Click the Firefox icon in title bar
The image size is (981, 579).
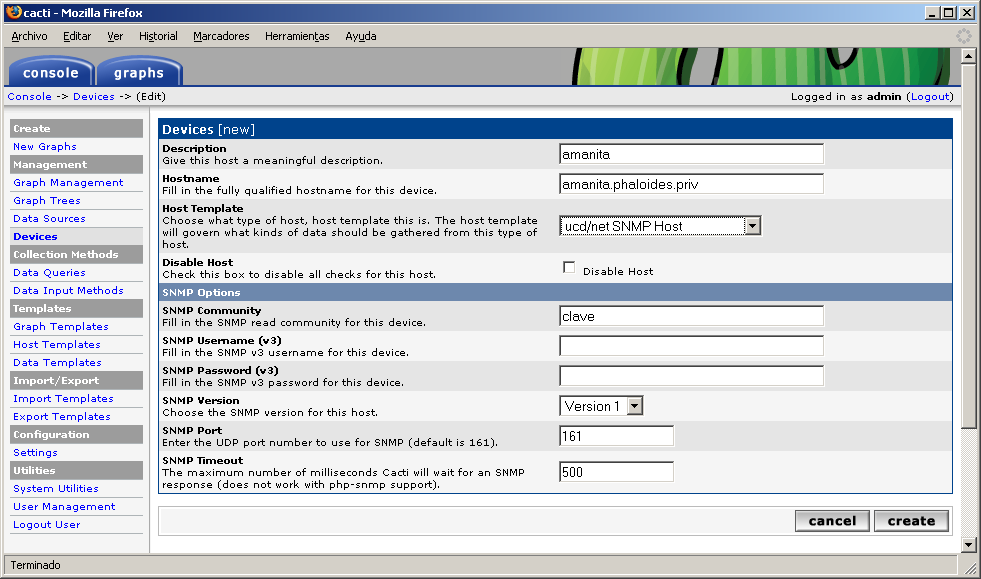click(13, 12)
